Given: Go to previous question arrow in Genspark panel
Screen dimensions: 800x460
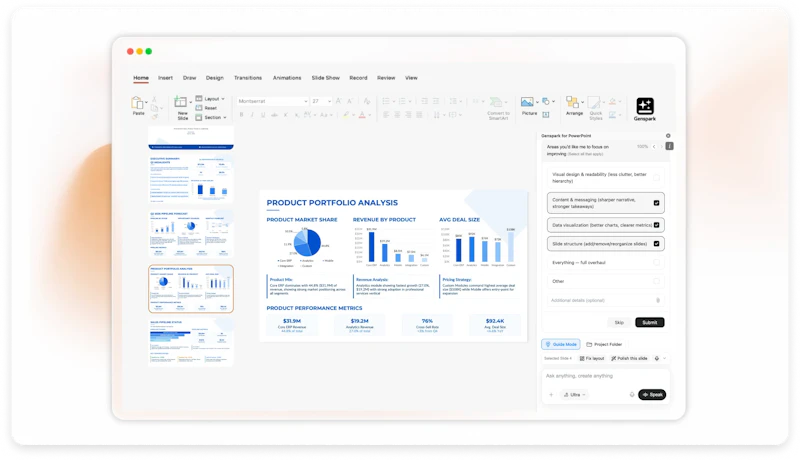Looking at the screenshot, I should 654,146.
